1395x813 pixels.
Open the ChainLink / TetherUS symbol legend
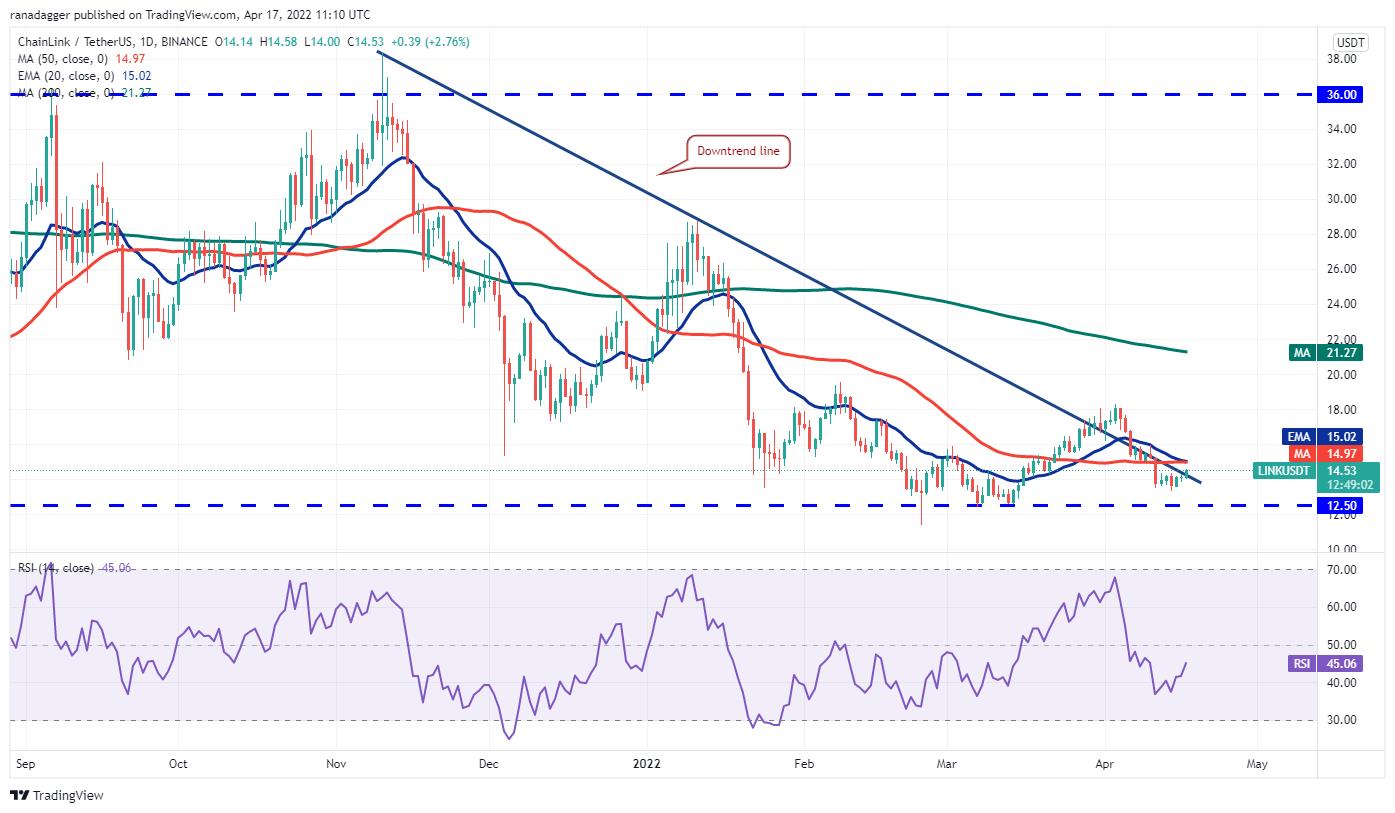coord(112,42)
